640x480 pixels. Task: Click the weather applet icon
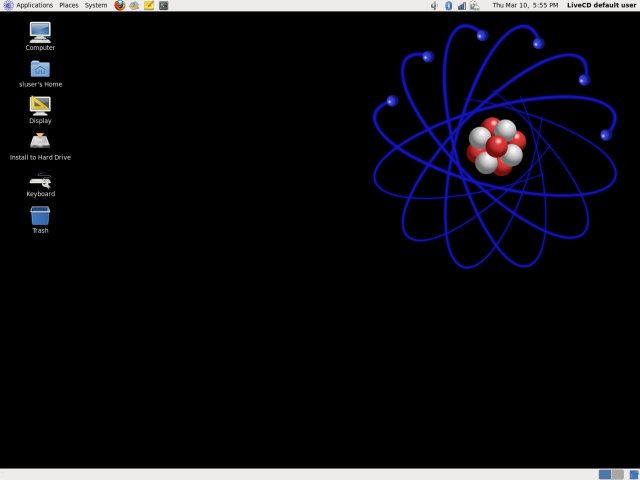click(475, 5)
